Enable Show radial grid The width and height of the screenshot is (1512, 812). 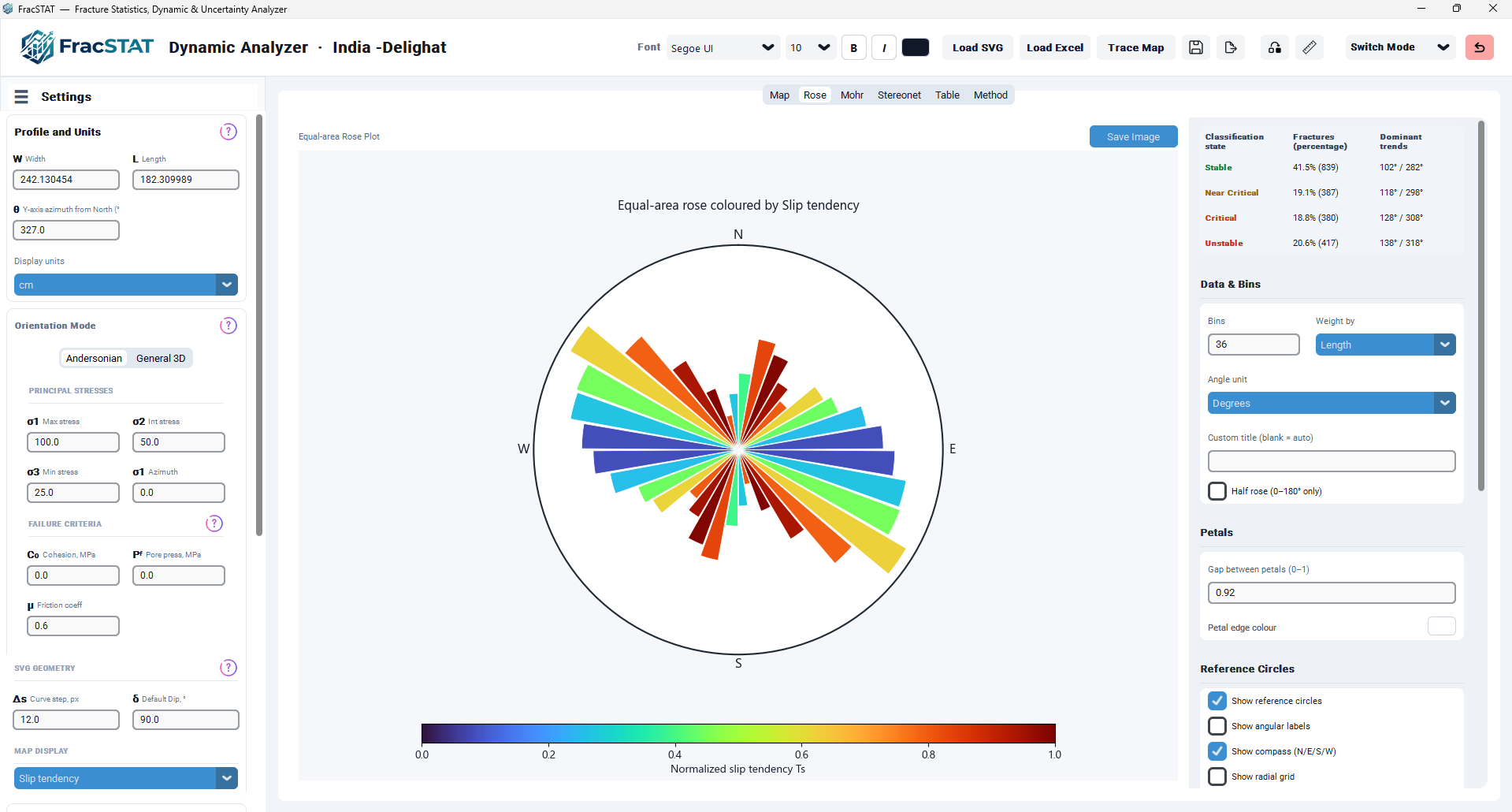(1217, 777)
